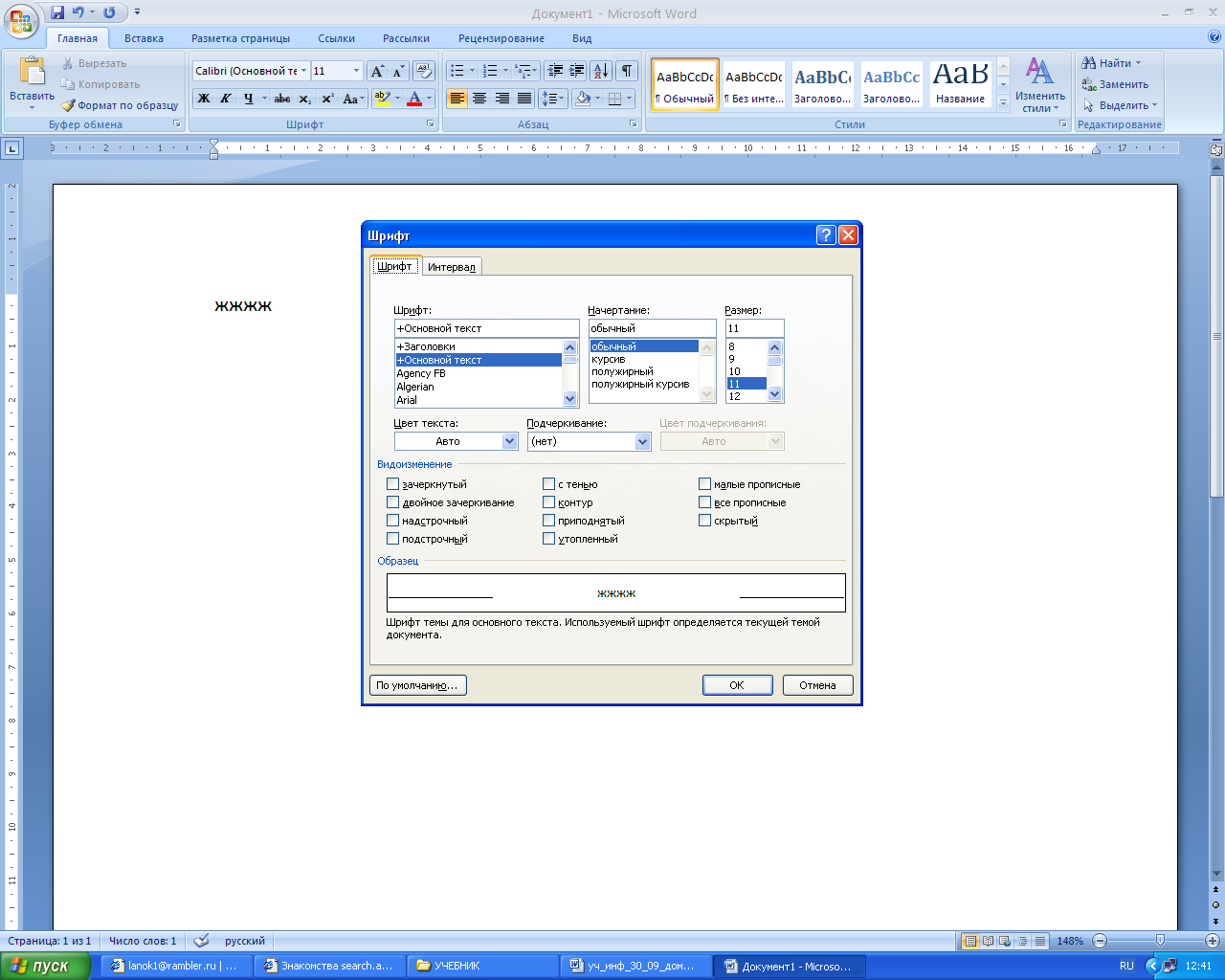This screenshot has height=980, width=1225.
Task: Enable малые прописные checkbox
Action: point(704,484)
